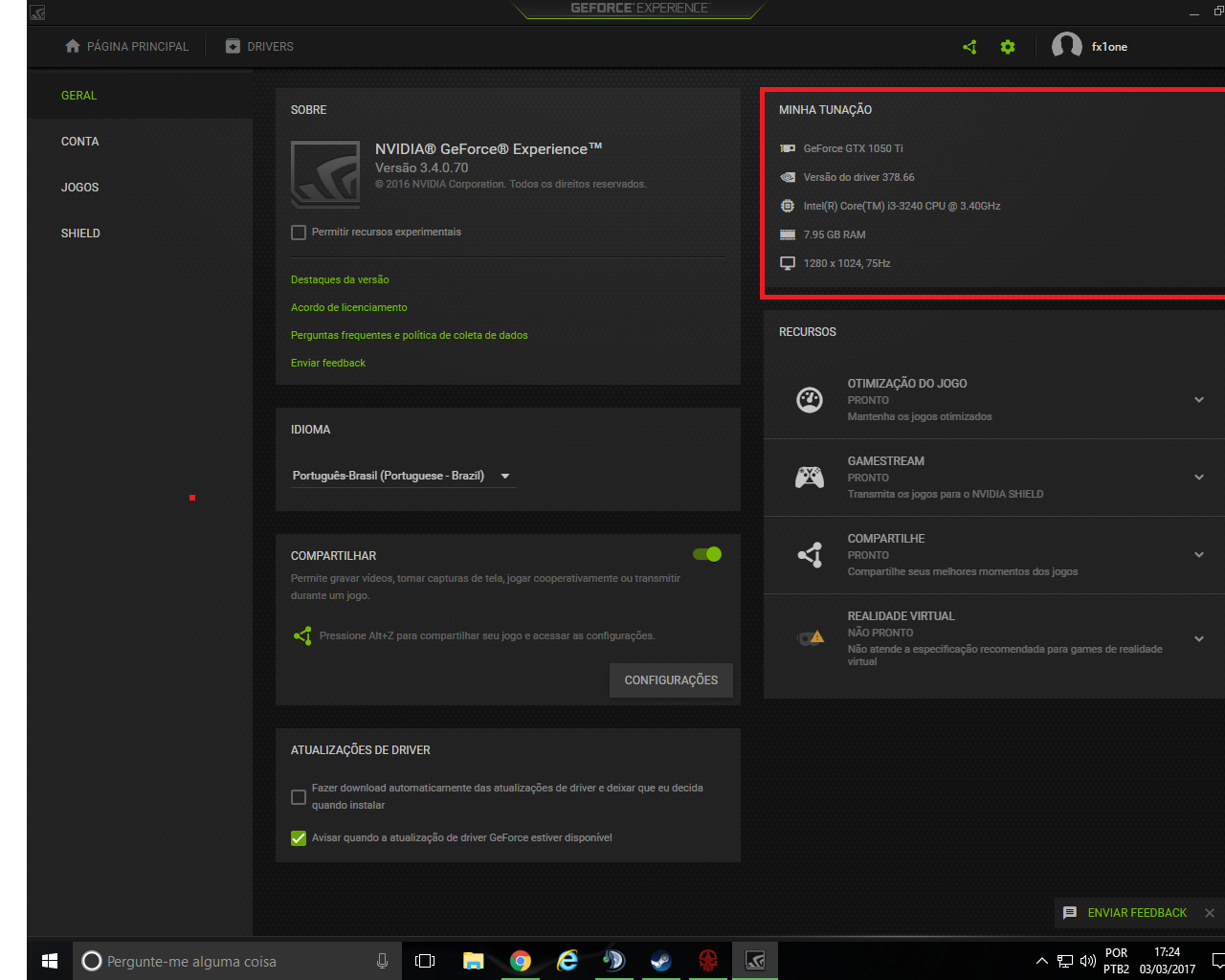This screenshot has height=980, width=1225.
Task: Click the message icon in Enviar Feedback bar
Action: point(1070,913)
